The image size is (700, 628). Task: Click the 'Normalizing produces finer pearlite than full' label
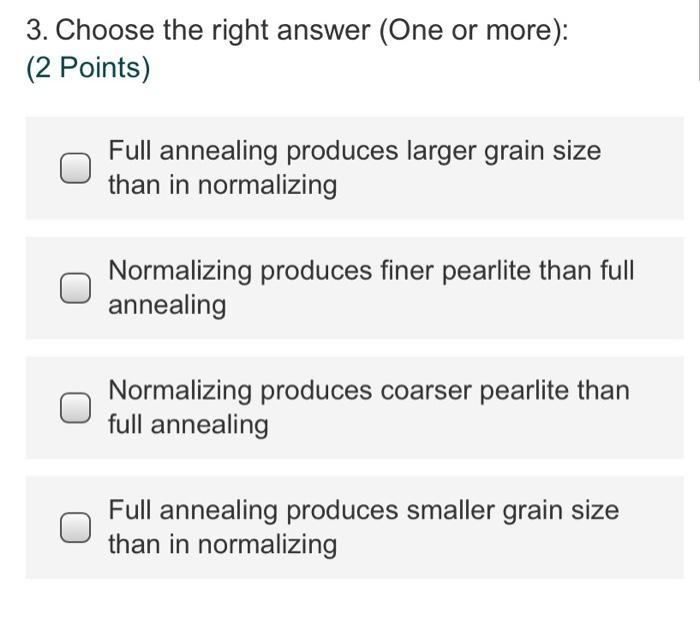[371, 271]
